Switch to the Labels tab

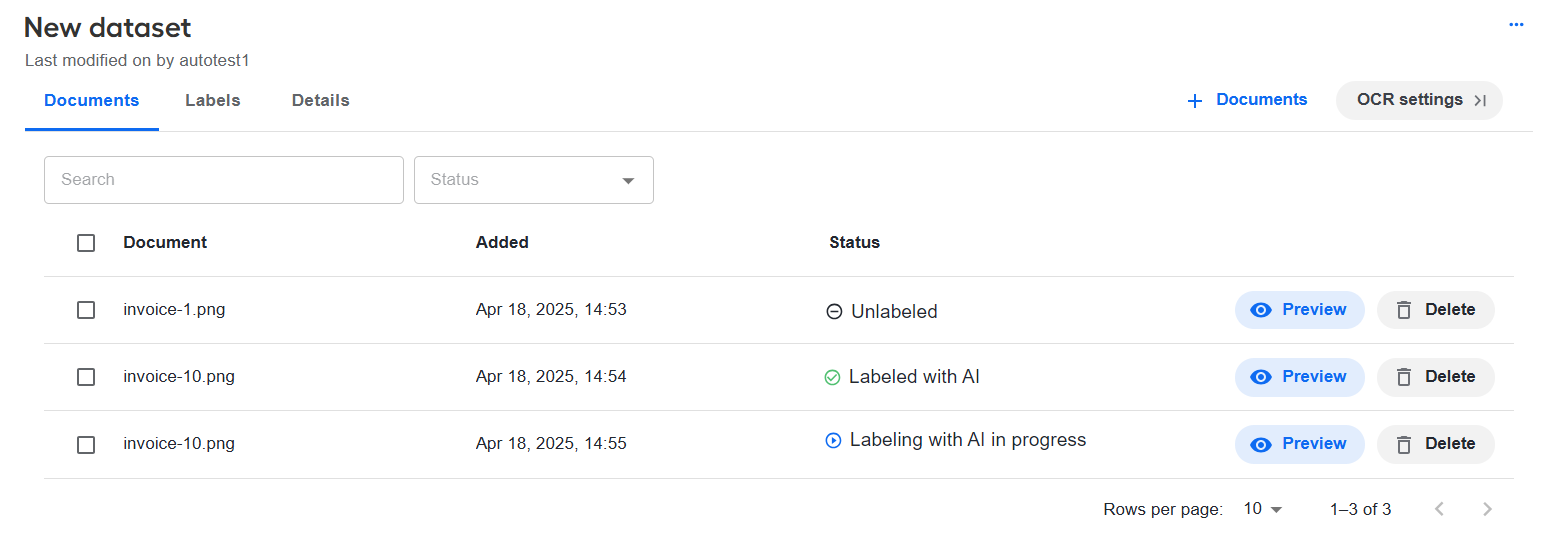(x=213, y=100)
